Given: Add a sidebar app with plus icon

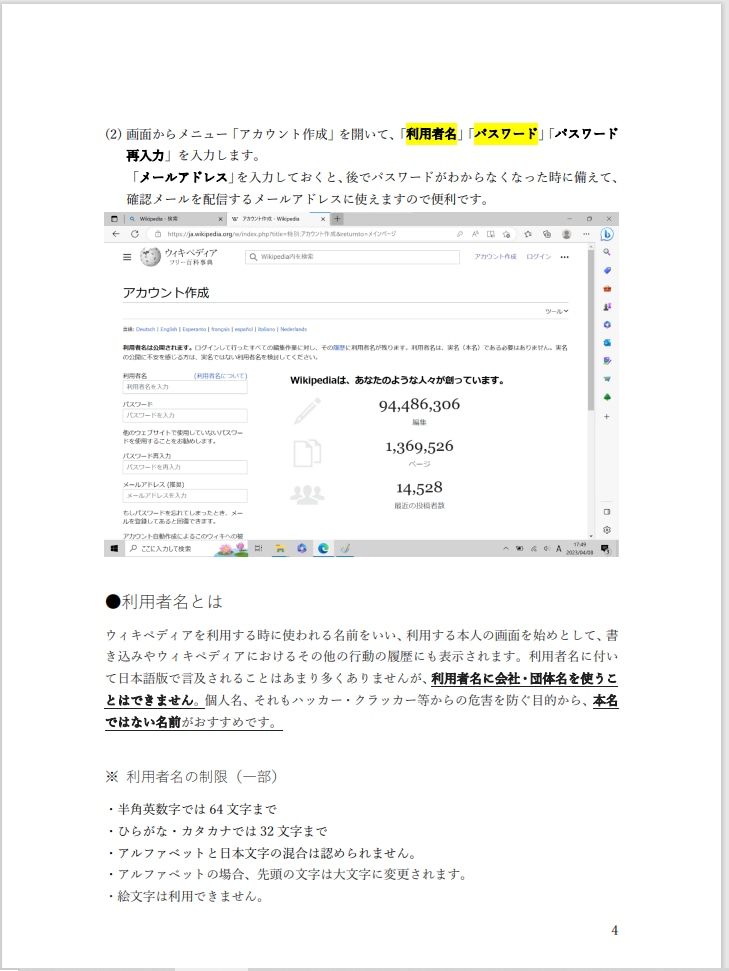Looking at the screenshot, I should coord(607,417).
